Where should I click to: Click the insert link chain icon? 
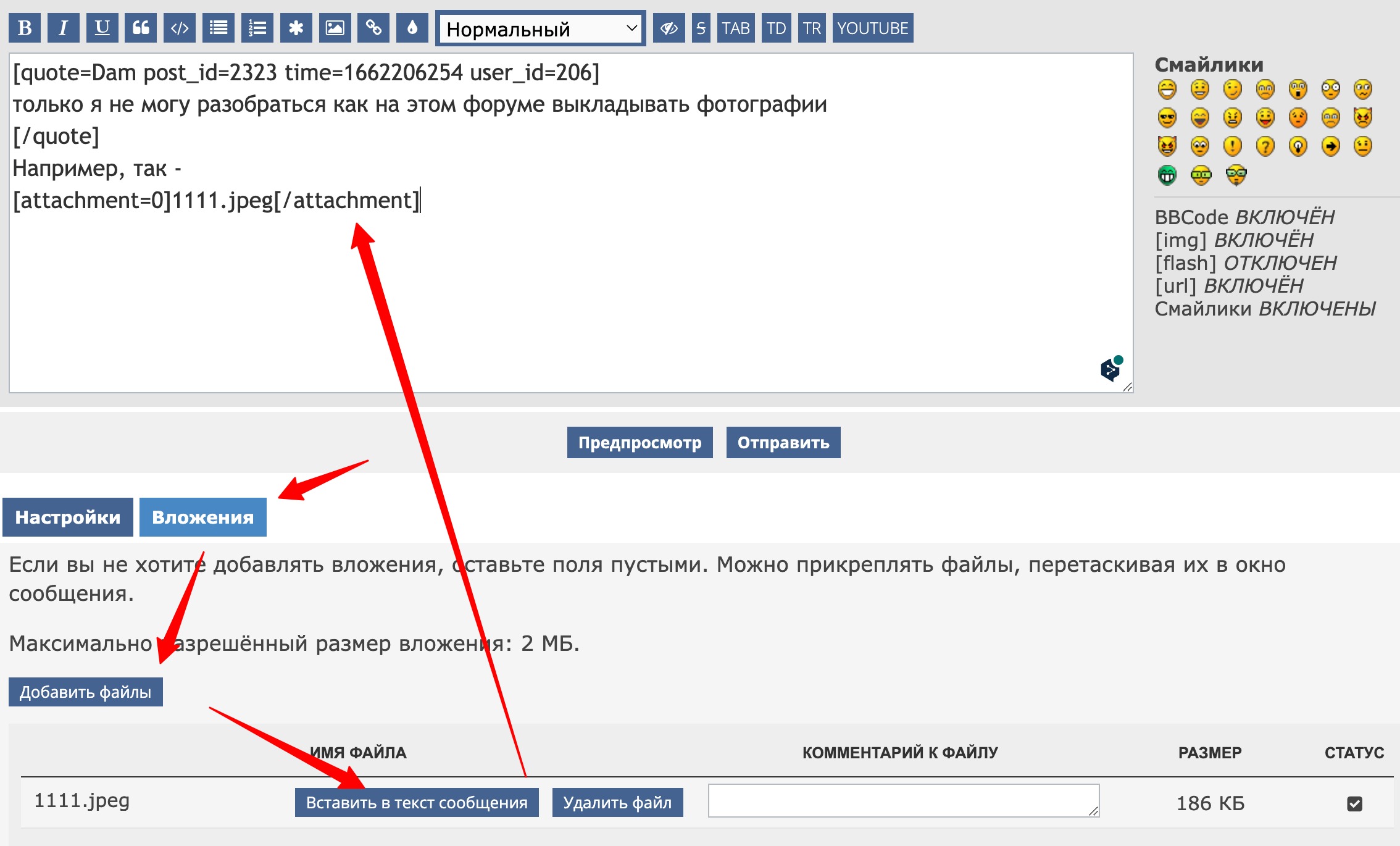373,28
